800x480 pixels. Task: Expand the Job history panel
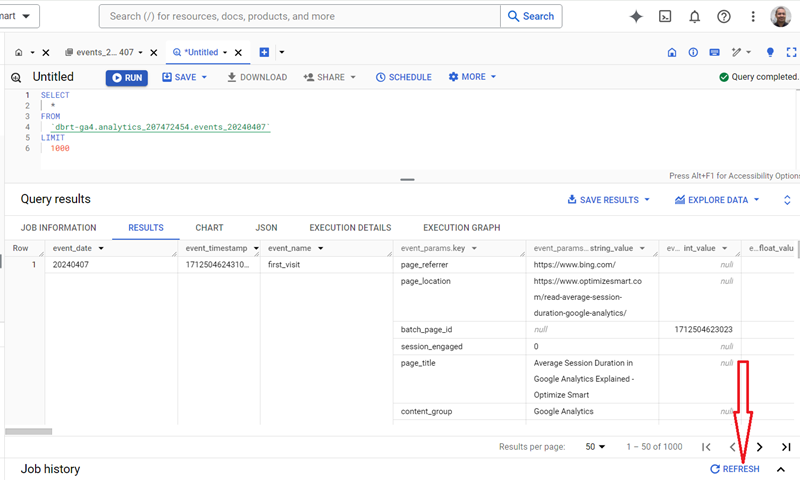[781, 469]
